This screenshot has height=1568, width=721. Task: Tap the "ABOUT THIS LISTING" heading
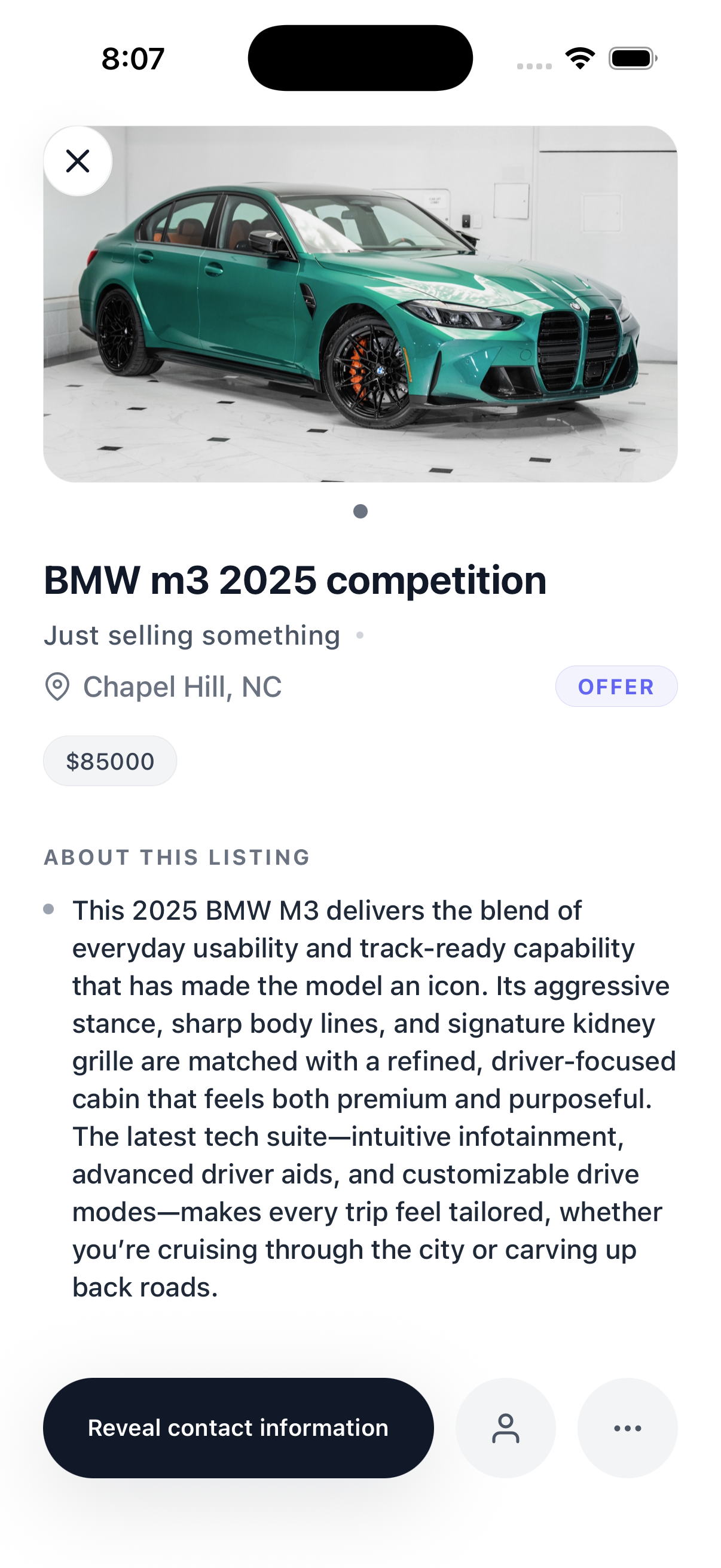(x=177, y=858)
